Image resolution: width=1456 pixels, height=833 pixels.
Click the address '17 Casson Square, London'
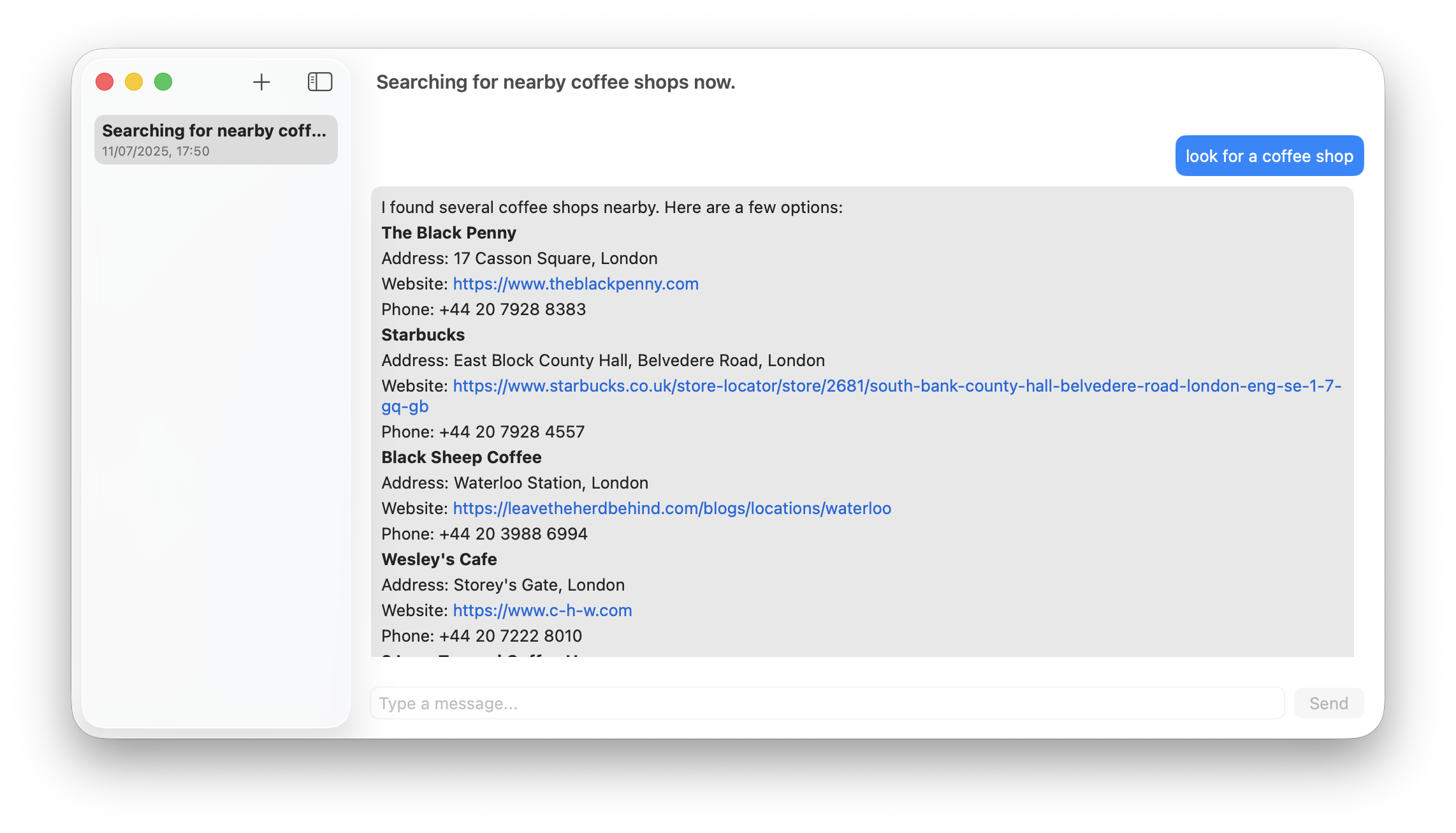pyautogui.click(x=555, y=258)
